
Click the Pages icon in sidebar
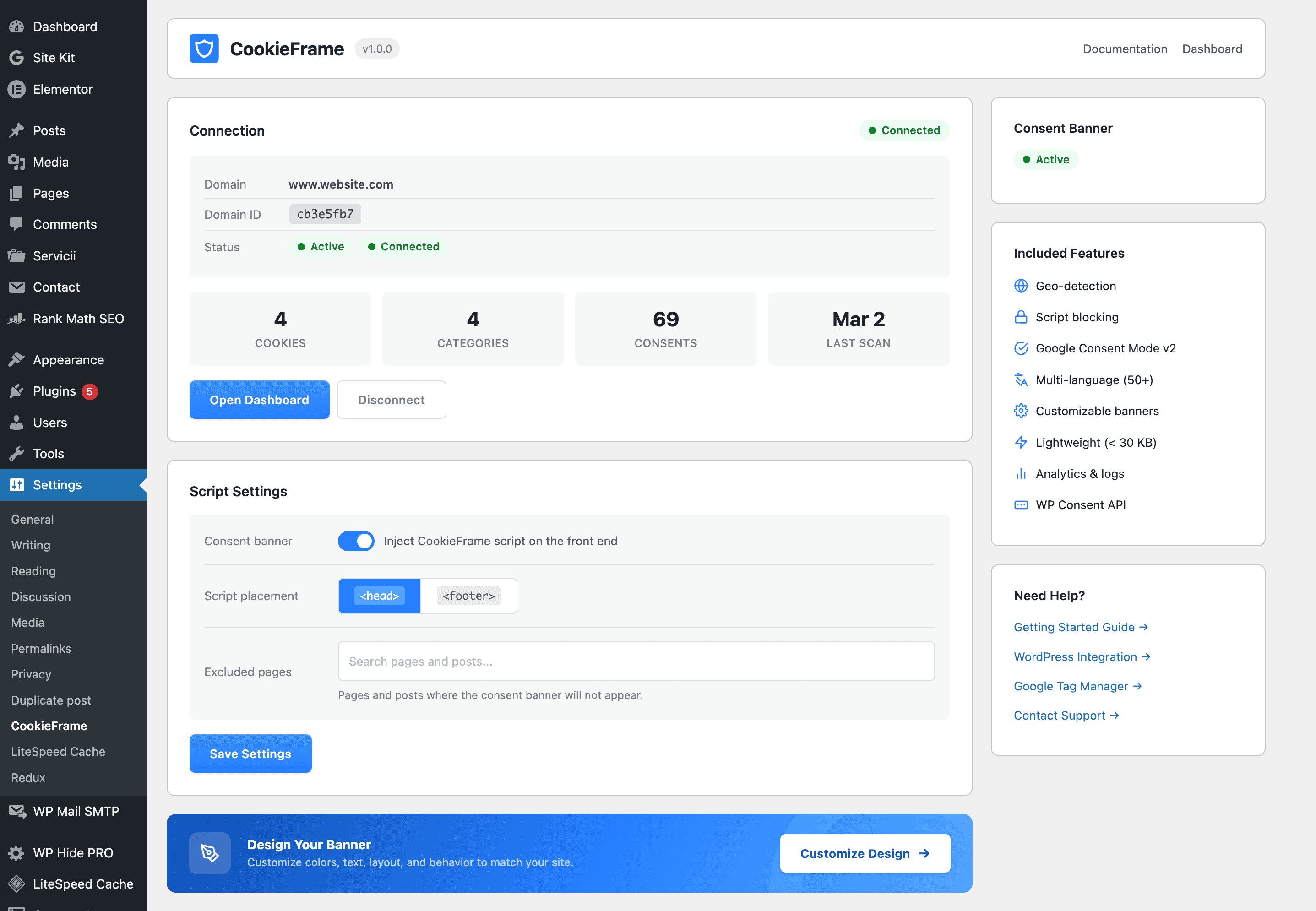click(x=16, y=193)
